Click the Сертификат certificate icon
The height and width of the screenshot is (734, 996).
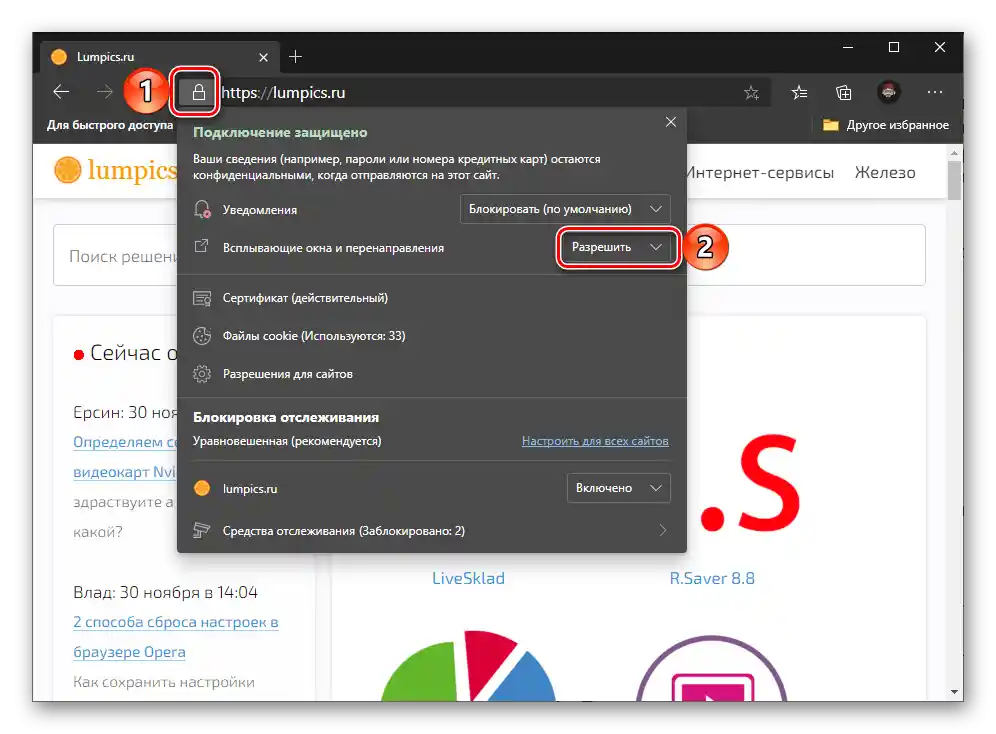[202, 298]
